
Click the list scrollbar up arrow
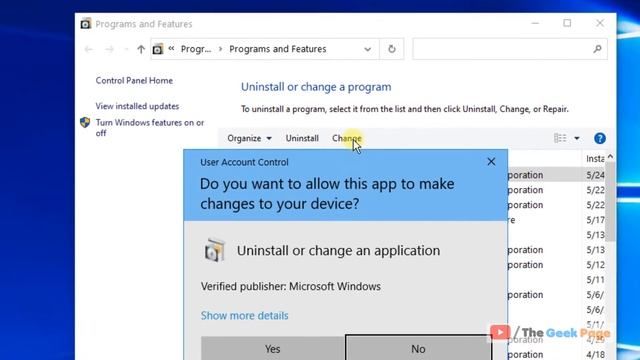[610, 157]
